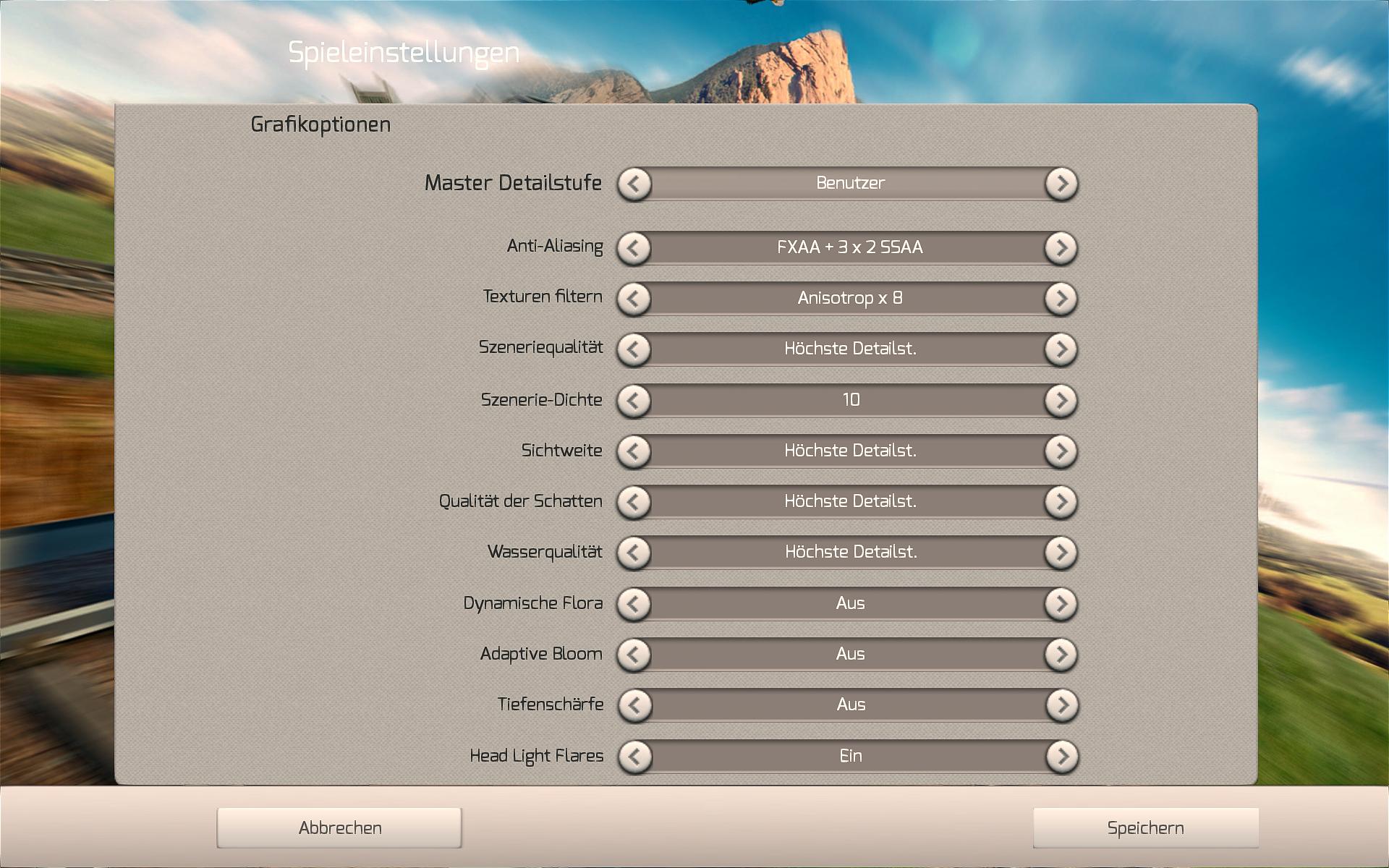Lower Wasserqualität with left arrow
This screenshot has width=1389, height=868.
634,553
